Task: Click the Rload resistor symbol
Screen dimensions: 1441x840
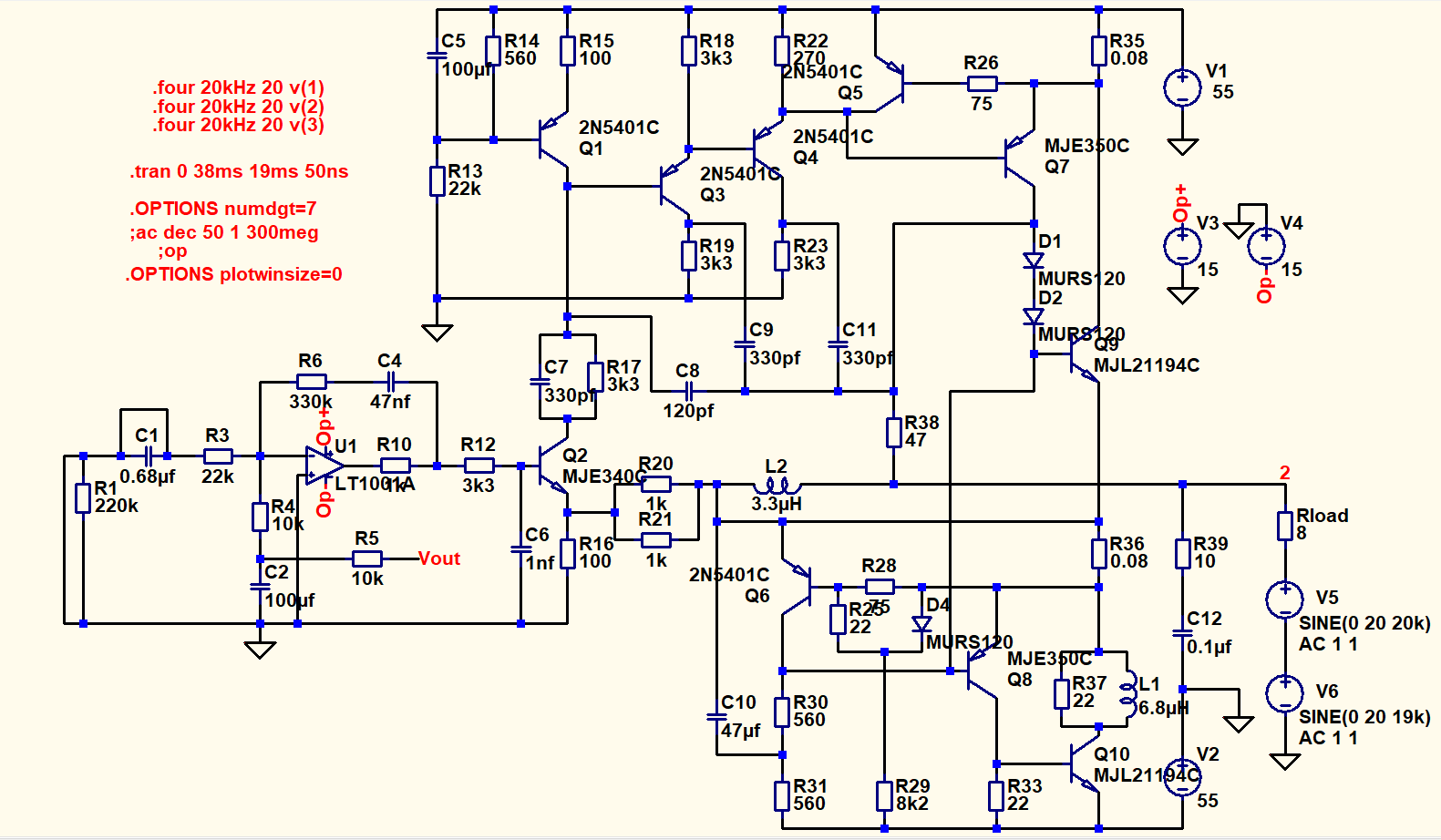Action: [1284, 526]
